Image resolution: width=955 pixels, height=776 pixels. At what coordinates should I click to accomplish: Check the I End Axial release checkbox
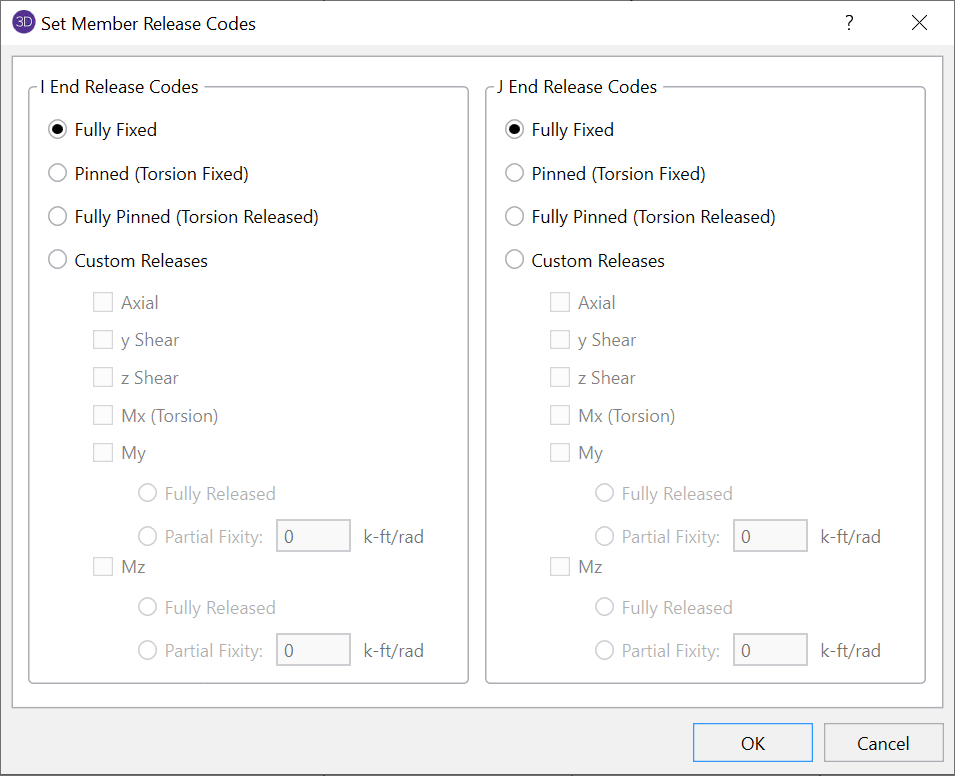[x=103, y=302]
